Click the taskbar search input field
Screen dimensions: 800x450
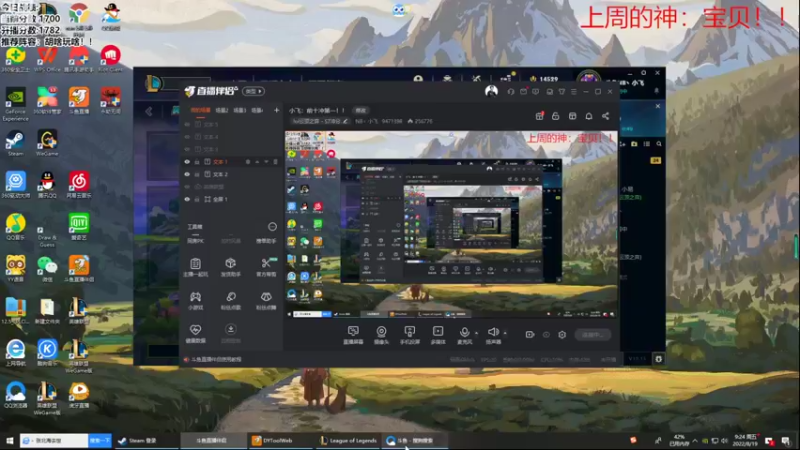coord(54,440)
